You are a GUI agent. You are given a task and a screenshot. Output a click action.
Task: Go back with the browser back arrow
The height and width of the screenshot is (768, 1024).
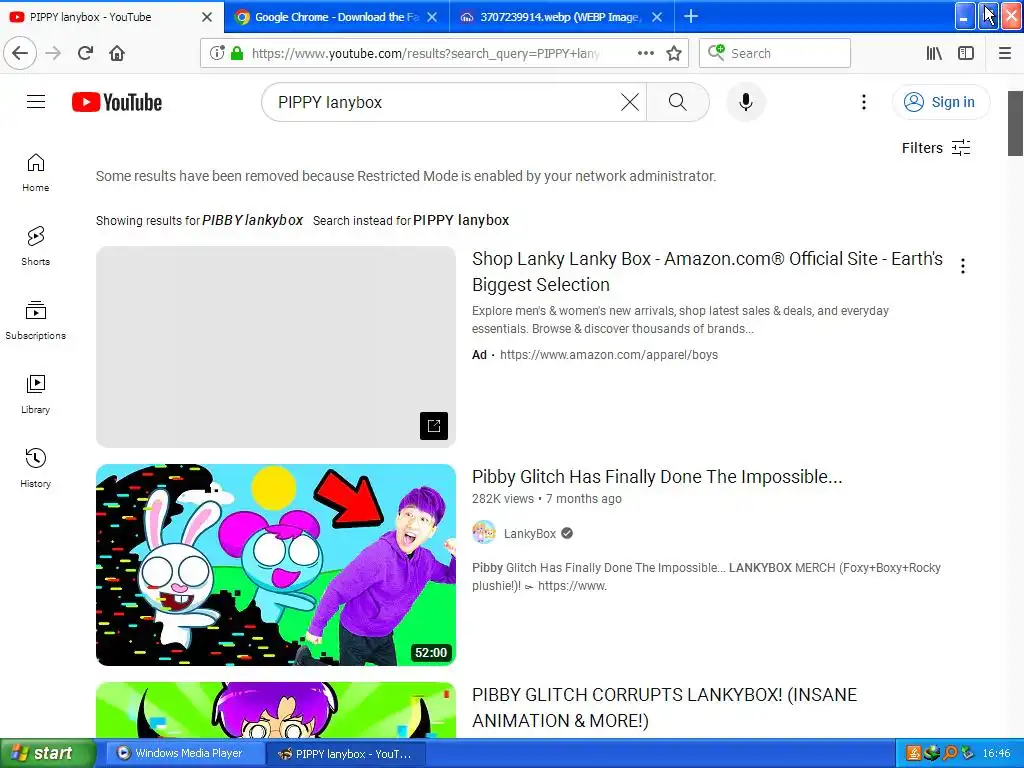(20, 53)
